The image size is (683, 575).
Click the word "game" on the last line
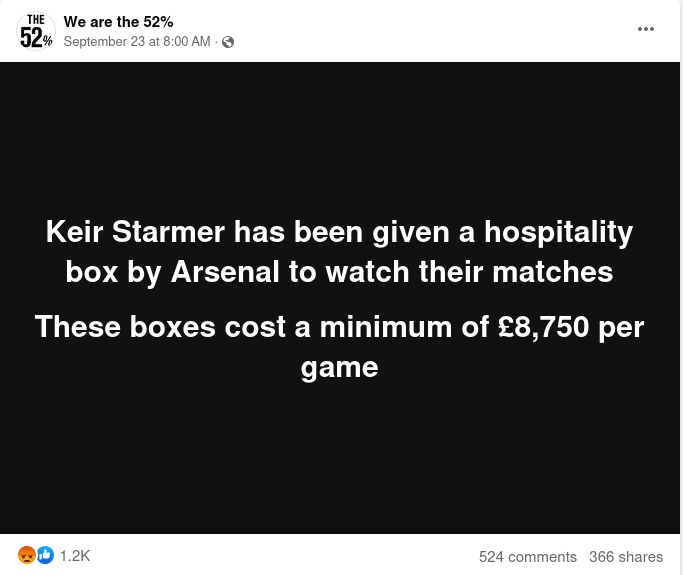339,367
